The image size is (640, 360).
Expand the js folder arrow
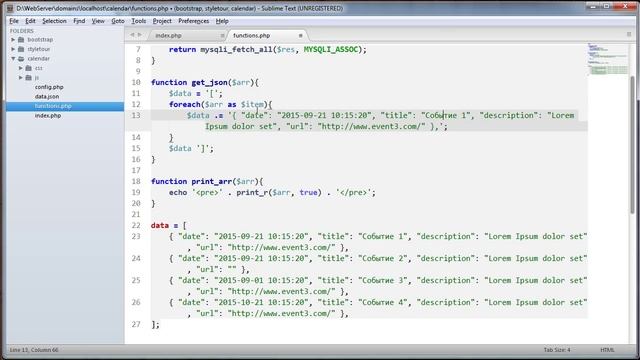tap(21, 78)
